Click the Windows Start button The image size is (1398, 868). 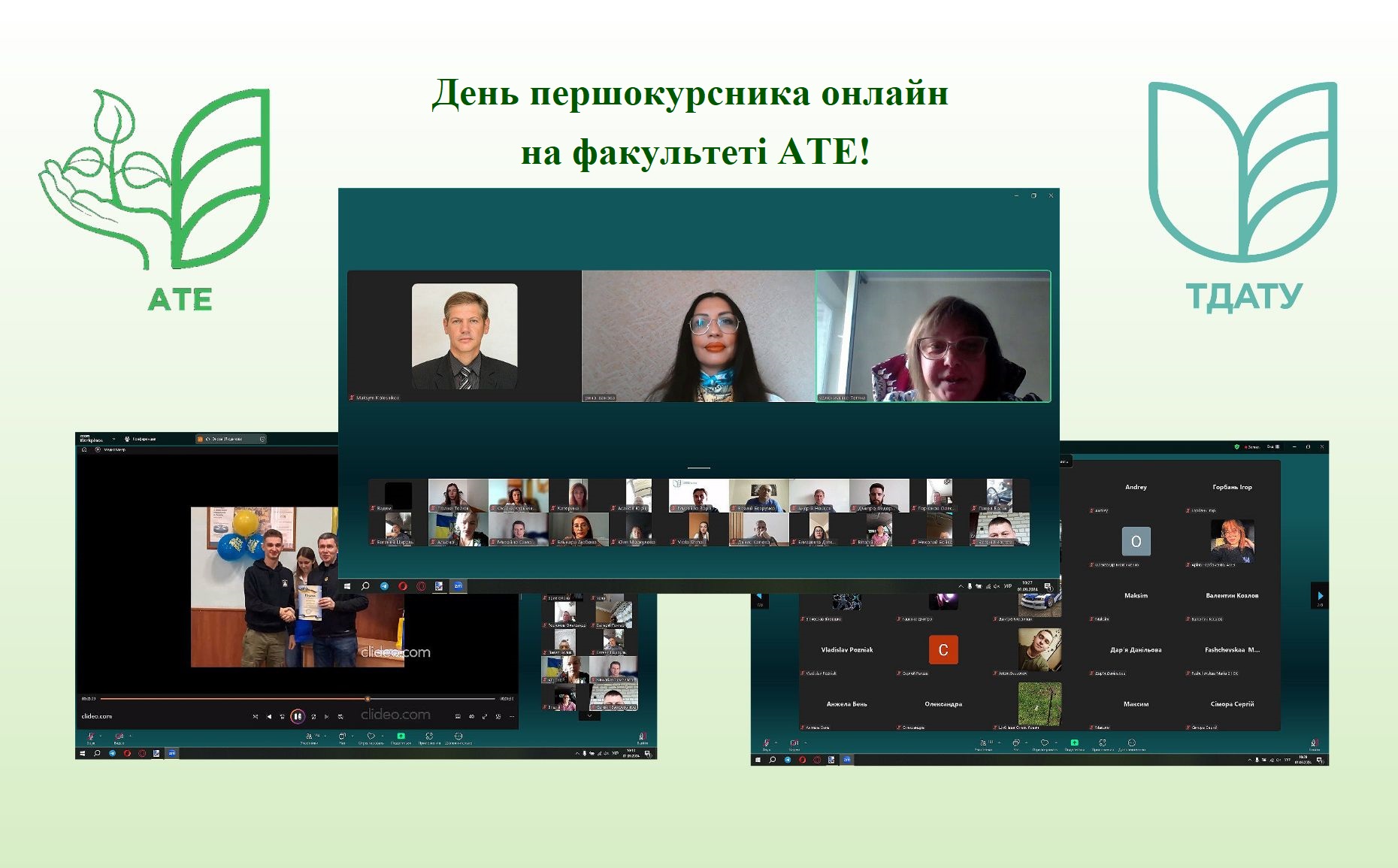point(81,753)
